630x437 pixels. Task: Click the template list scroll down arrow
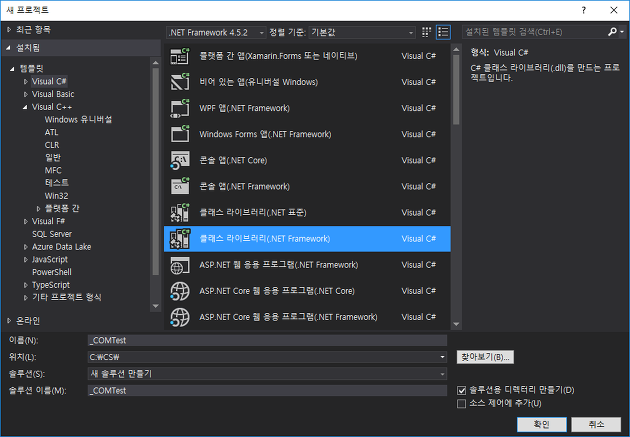[456, 324]
